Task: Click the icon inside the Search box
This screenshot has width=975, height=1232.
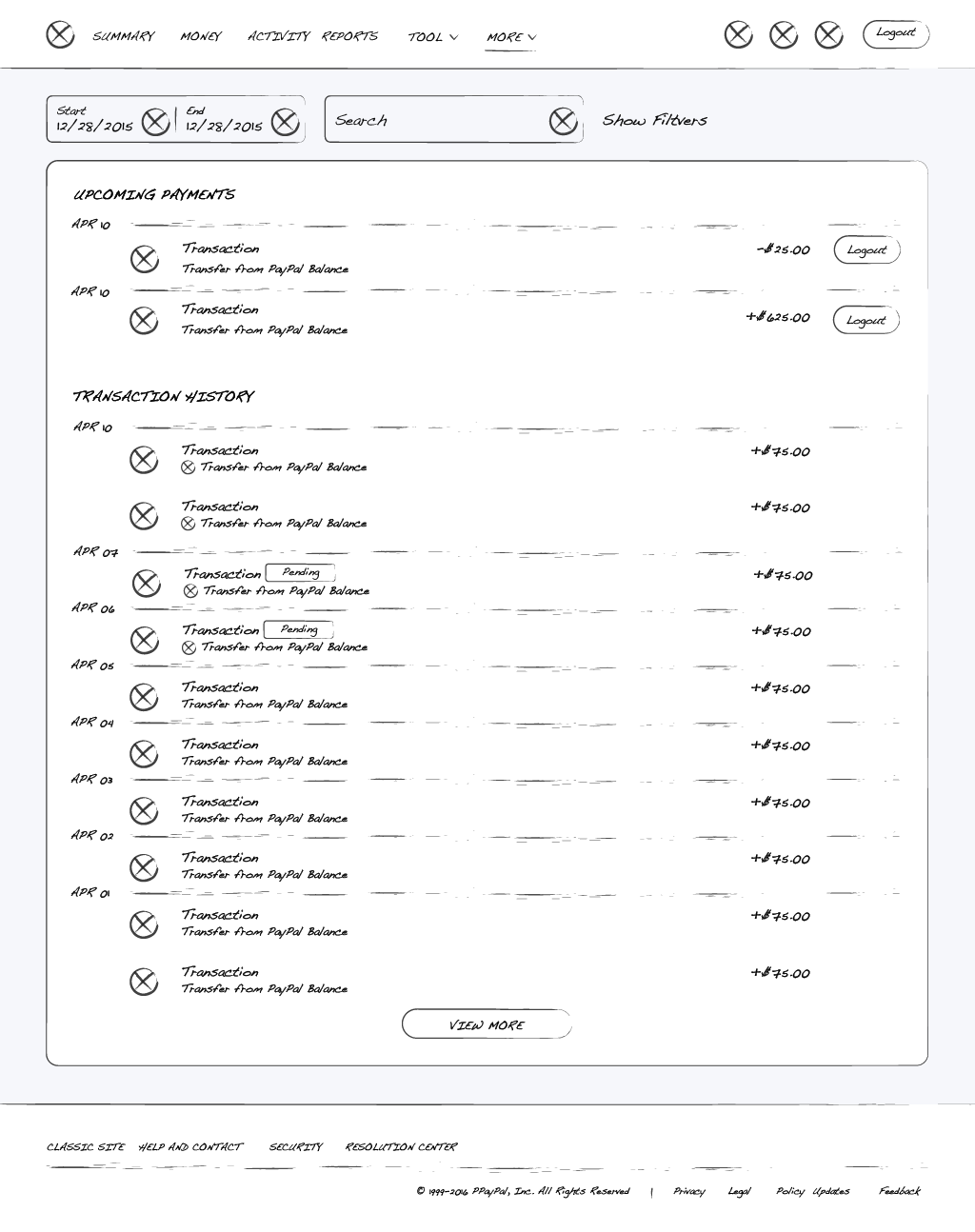Action: point(563,121)
